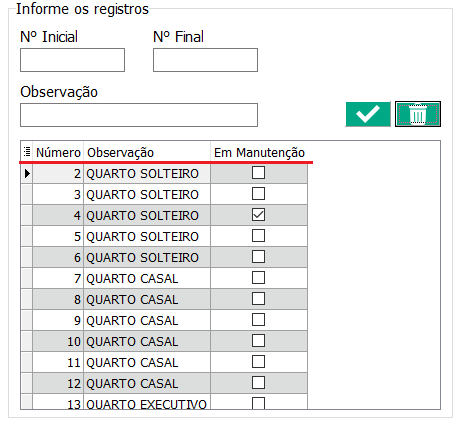Enable Em Manutenção for room 7
The image size is (464, 424).
[258, 278]
